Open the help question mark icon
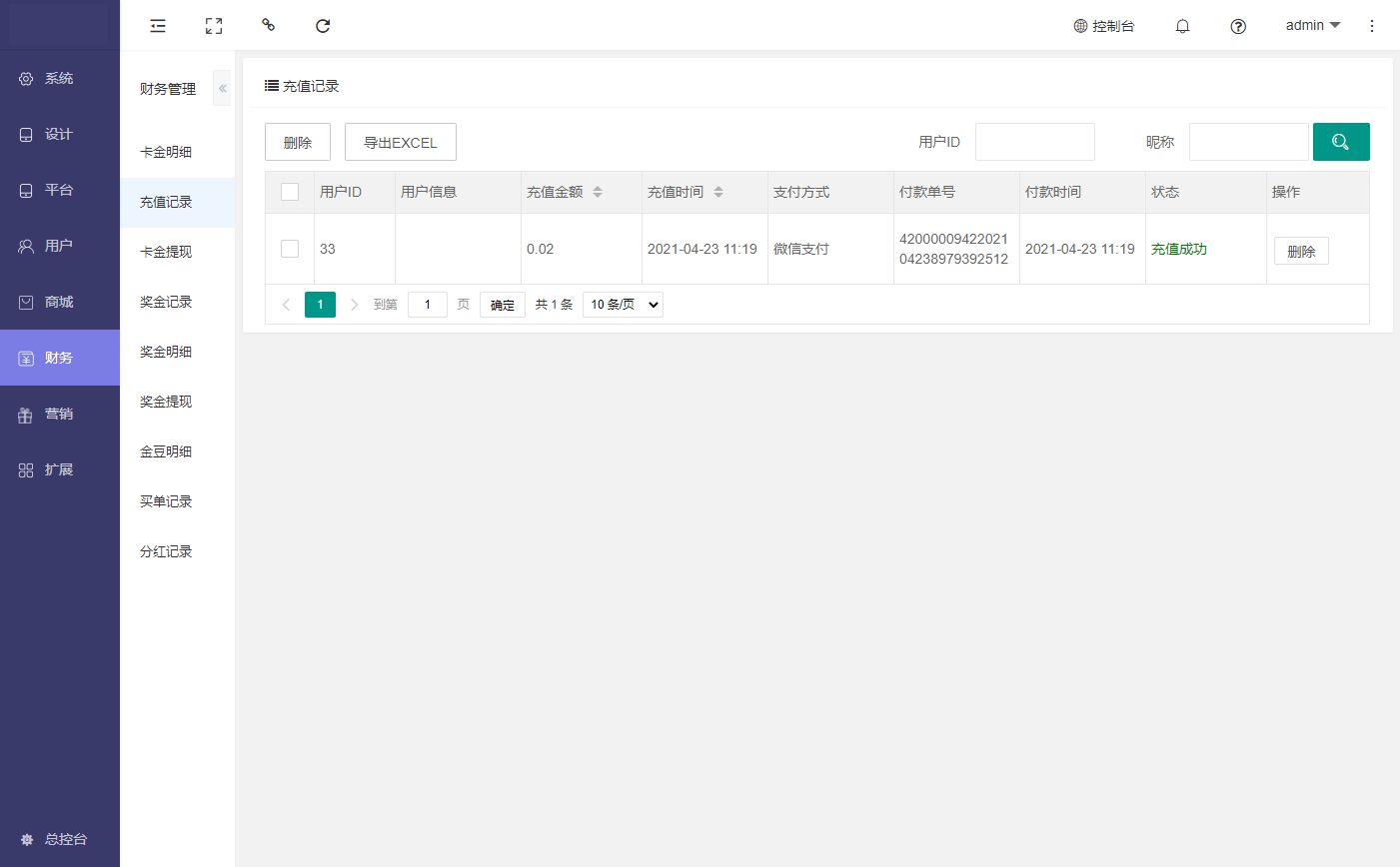The image size is (1400, 867). pos(1238,26)
